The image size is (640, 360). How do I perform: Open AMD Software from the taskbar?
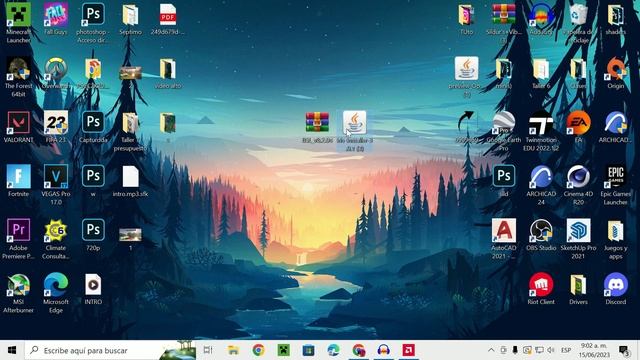tap(408, 350)
